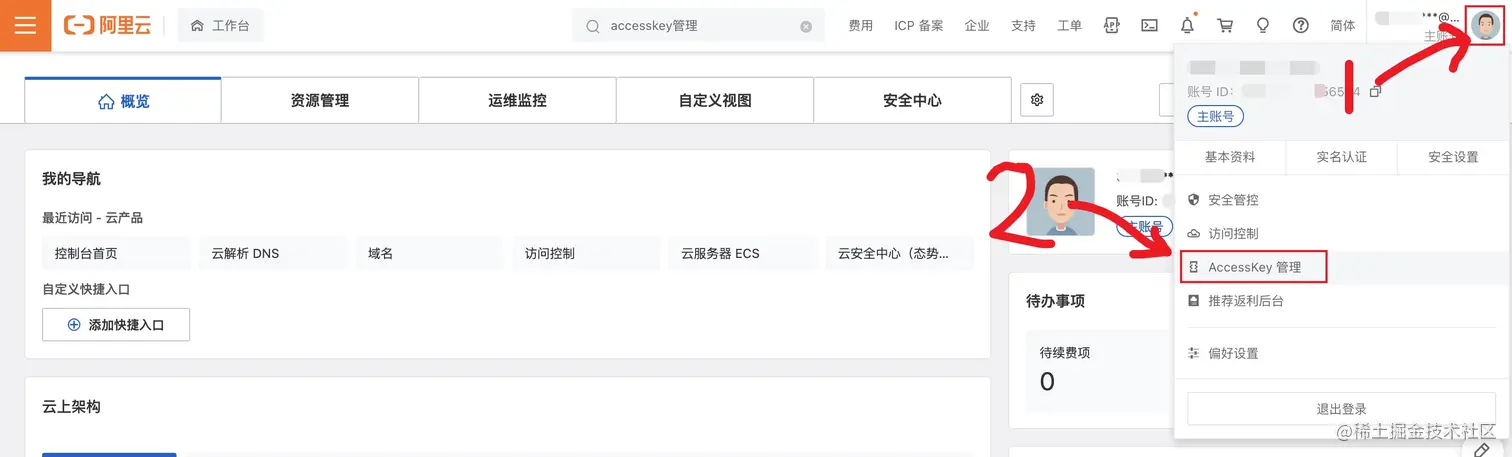The height and width of the screenshot is (457, 1512).
Task: Open the 支持 menu in top bar
Action: pos(1023,26)
